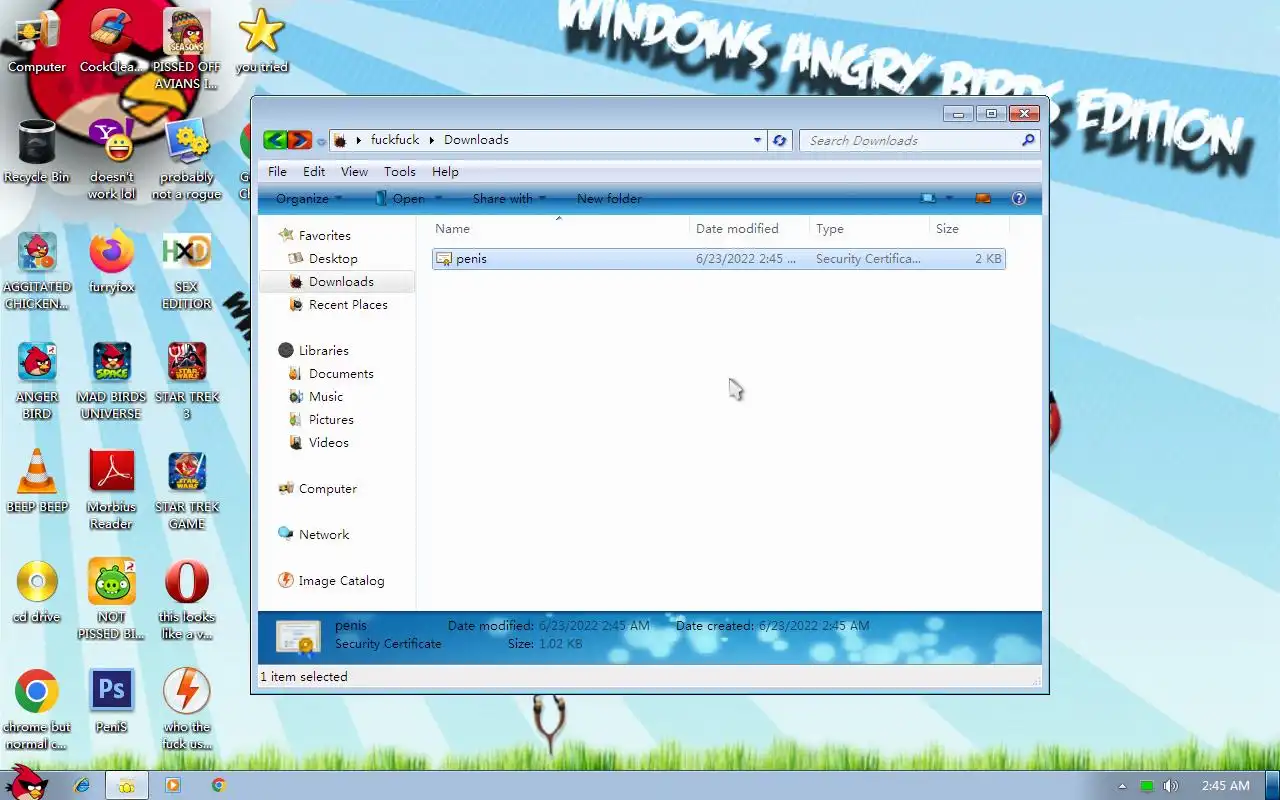Click the certificate thumbnail in details pane
Image resolution: width=1280 pixels, height=800 pixels.
299,636
